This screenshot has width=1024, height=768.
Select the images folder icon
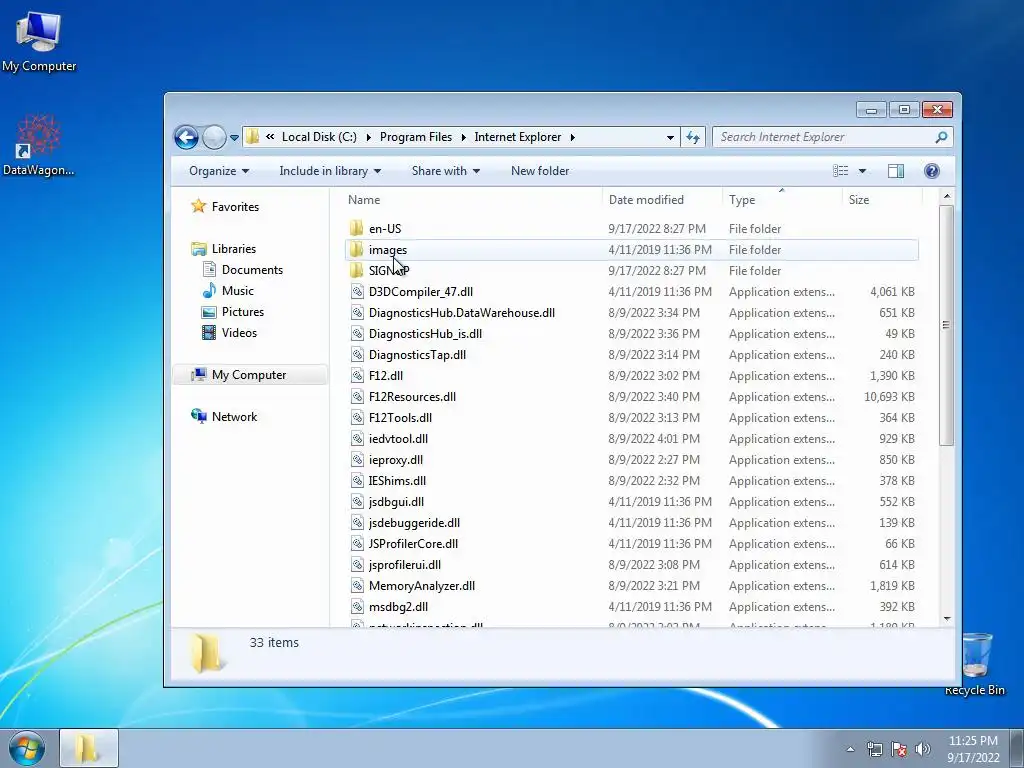pos(357,249)
